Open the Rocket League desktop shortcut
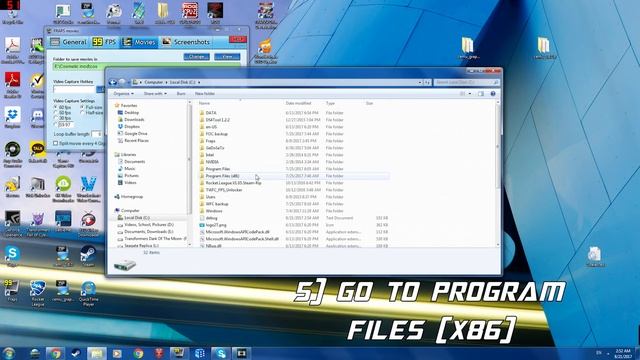The width and height of the screenshot is (640, 360). click(38, 293)
